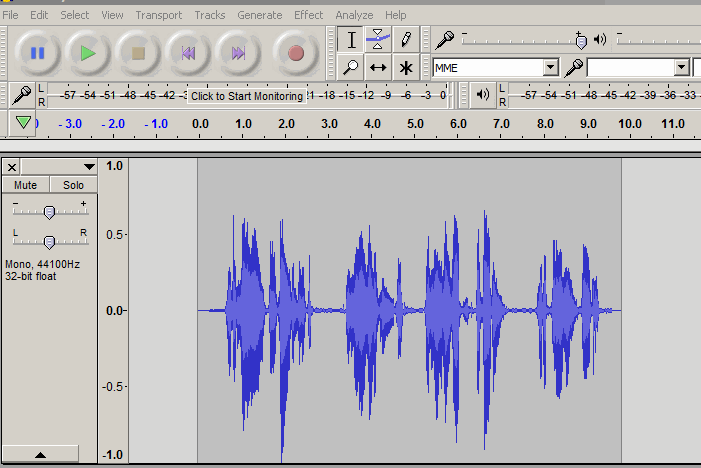Click the Stop button
Image resolution: width=701 pixels, height=468 pixels.
pyautogui.click(x=138, y=54)
